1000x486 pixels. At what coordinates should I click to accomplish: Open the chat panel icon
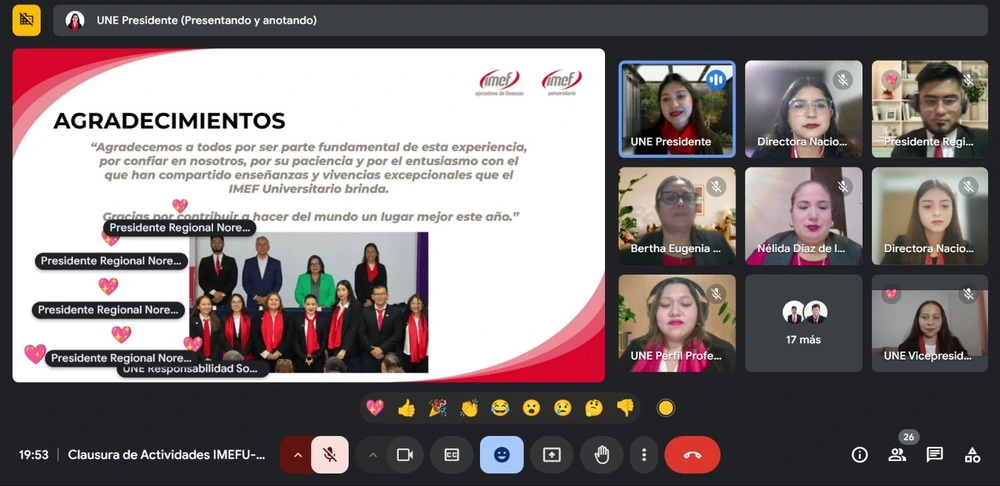935,455
